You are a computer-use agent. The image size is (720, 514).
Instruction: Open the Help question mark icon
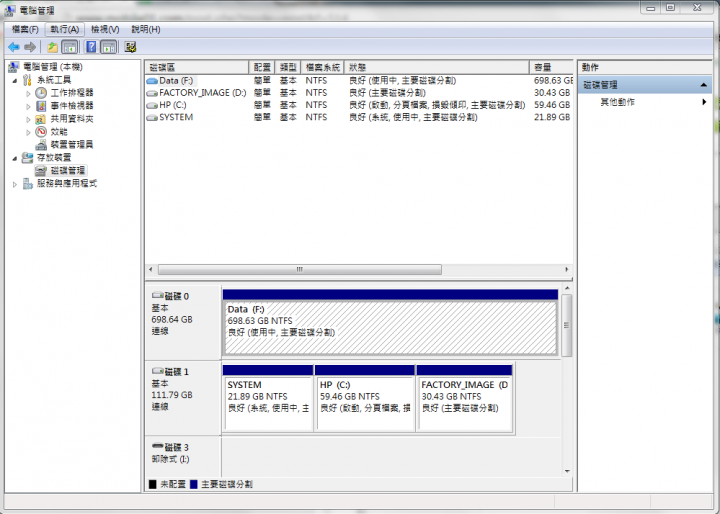pos(91,47)
